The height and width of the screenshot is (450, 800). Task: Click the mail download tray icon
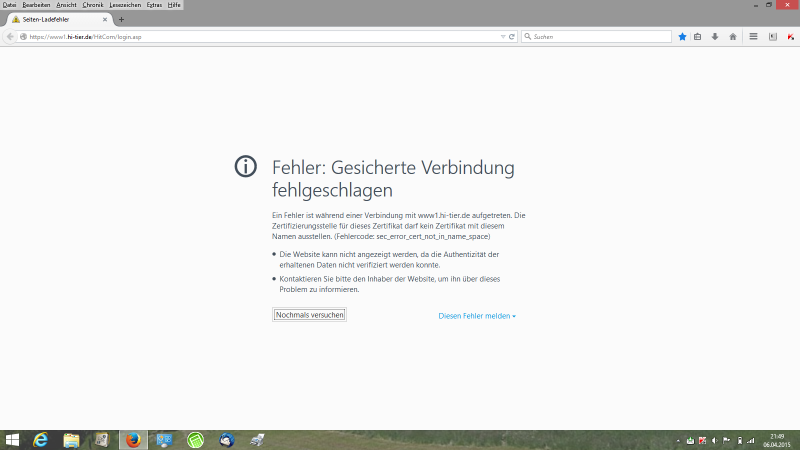[690, 440]
